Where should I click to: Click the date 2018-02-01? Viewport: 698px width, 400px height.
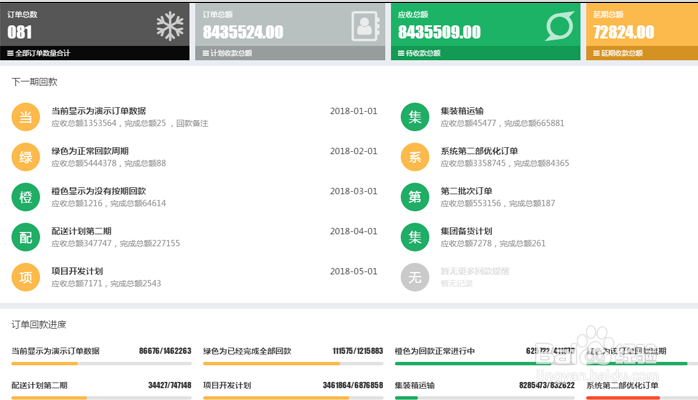click(x=353, y=151)
